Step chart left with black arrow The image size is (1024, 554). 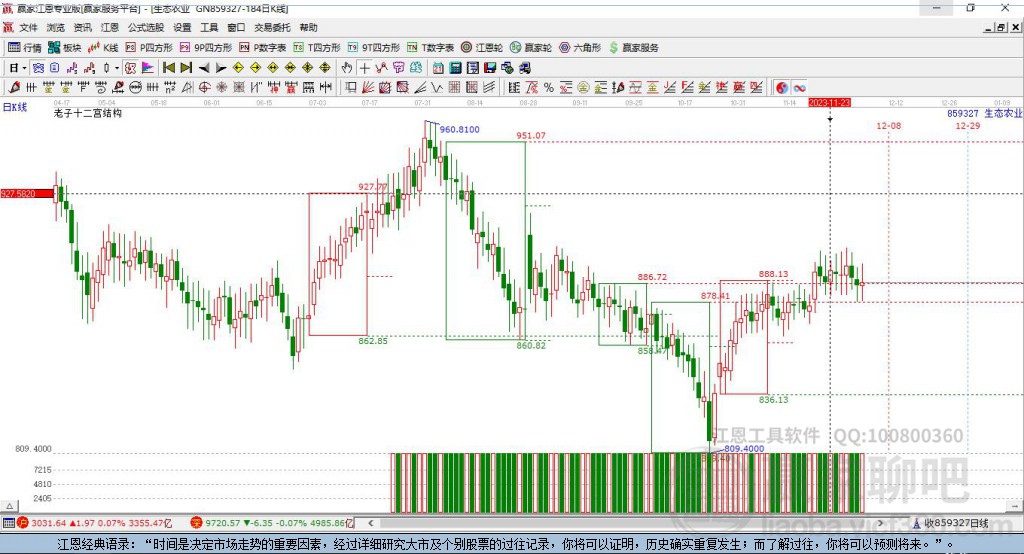[204, 68]
